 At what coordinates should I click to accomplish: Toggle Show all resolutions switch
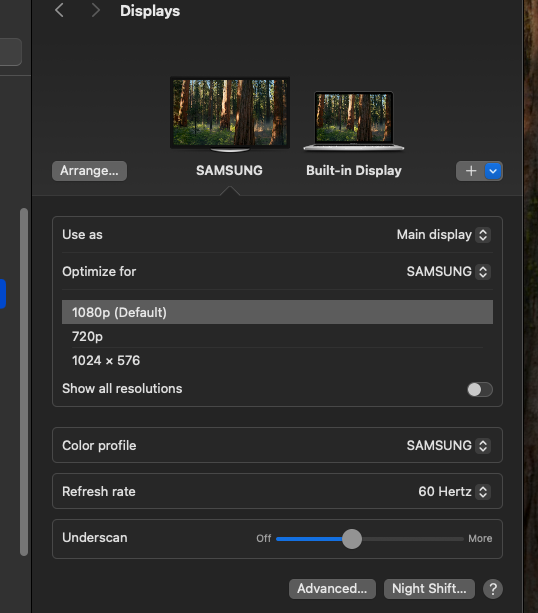480,389
